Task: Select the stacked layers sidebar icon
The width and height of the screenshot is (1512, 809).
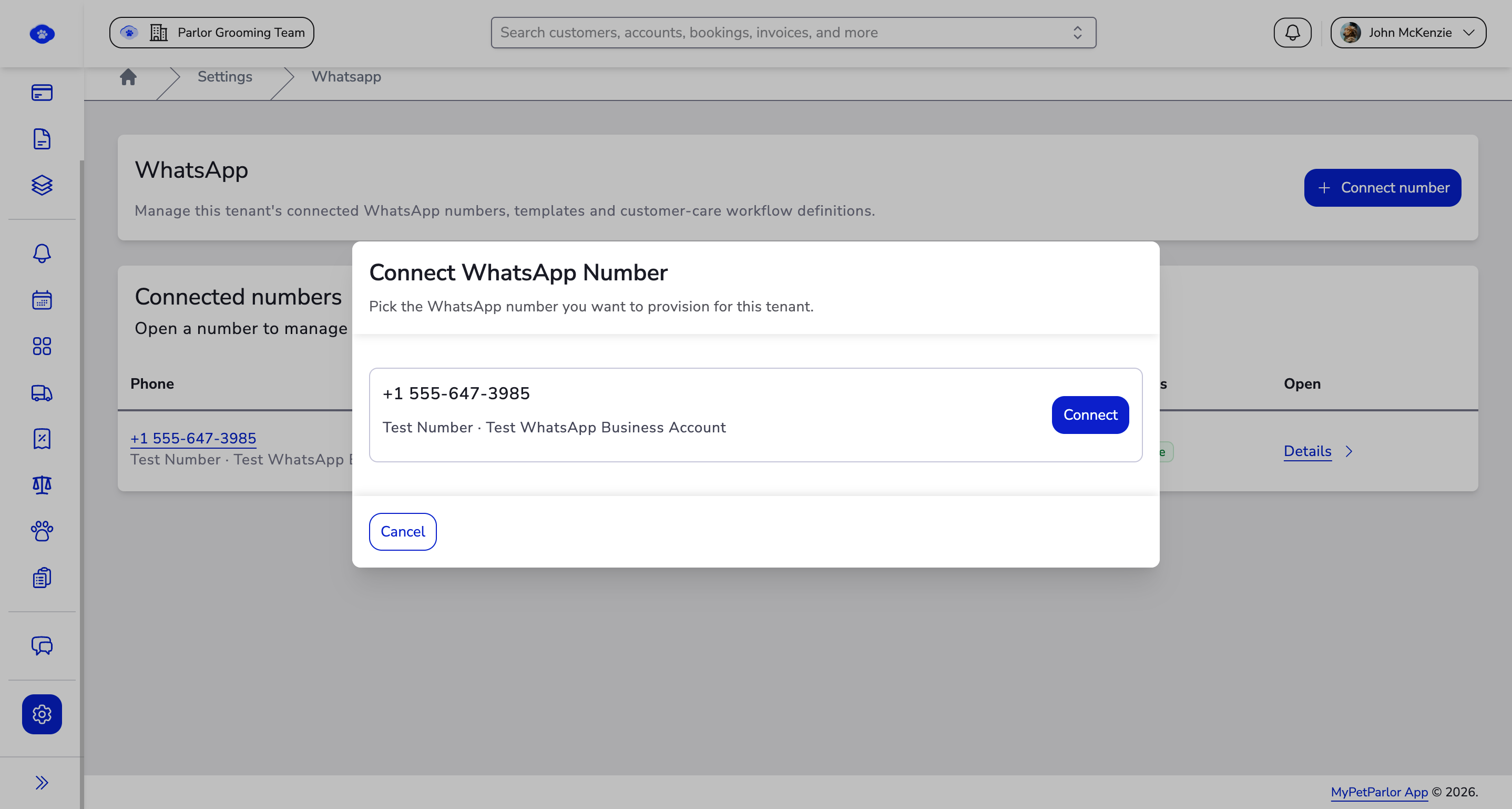Action: click(x=42, y=186)
